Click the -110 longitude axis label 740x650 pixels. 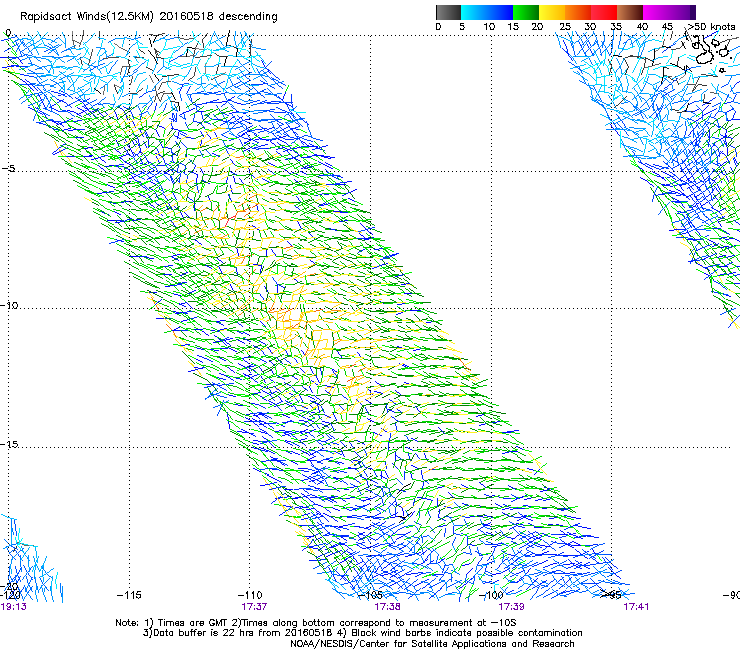pos(250,595)
